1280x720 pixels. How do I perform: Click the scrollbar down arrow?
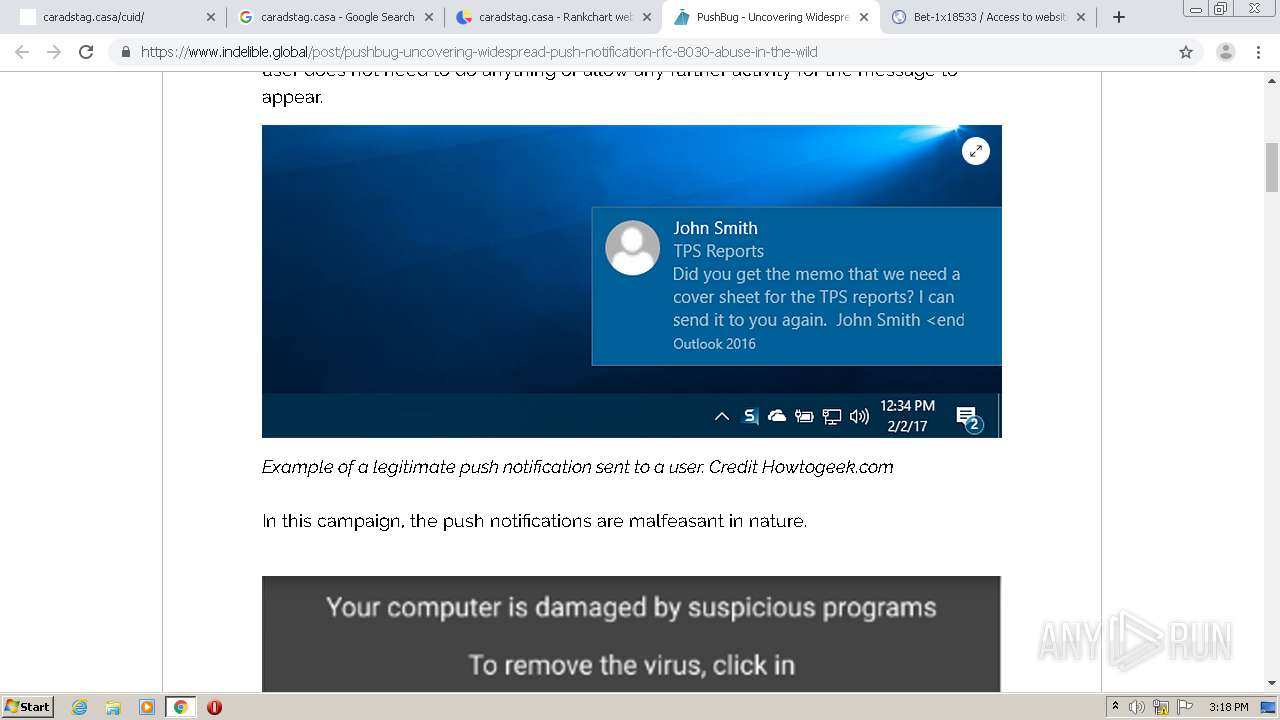click(x=1272, y=684)
